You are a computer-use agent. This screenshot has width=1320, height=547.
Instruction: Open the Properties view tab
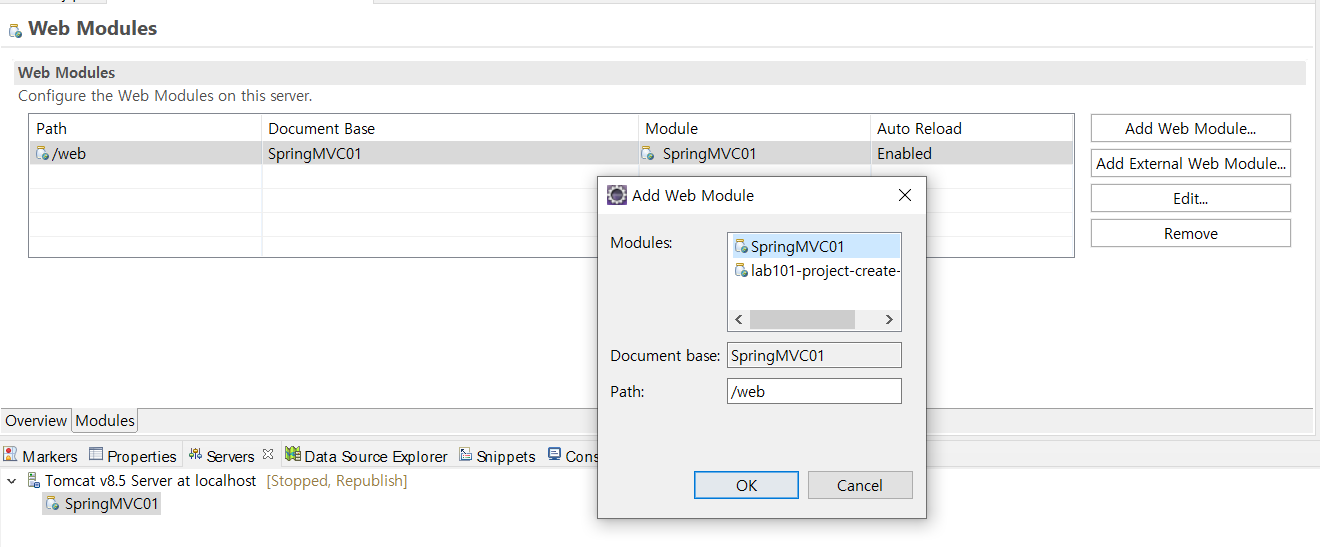(x=133, y=456)
